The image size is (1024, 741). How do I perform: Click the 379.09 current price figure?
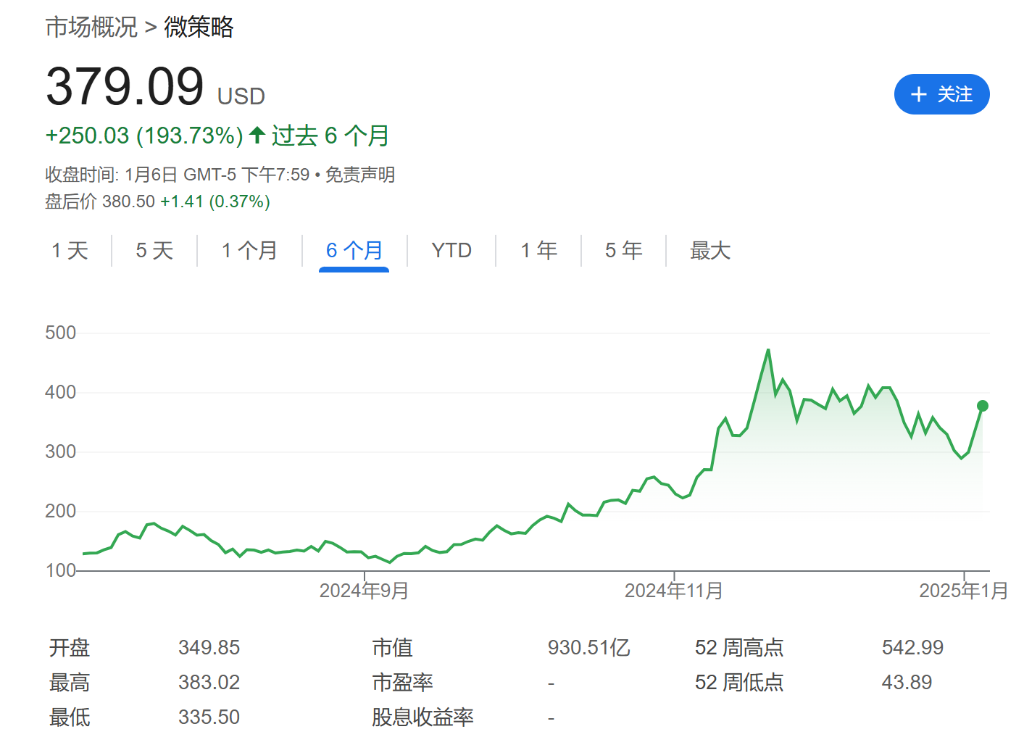(x=125, y=88)
